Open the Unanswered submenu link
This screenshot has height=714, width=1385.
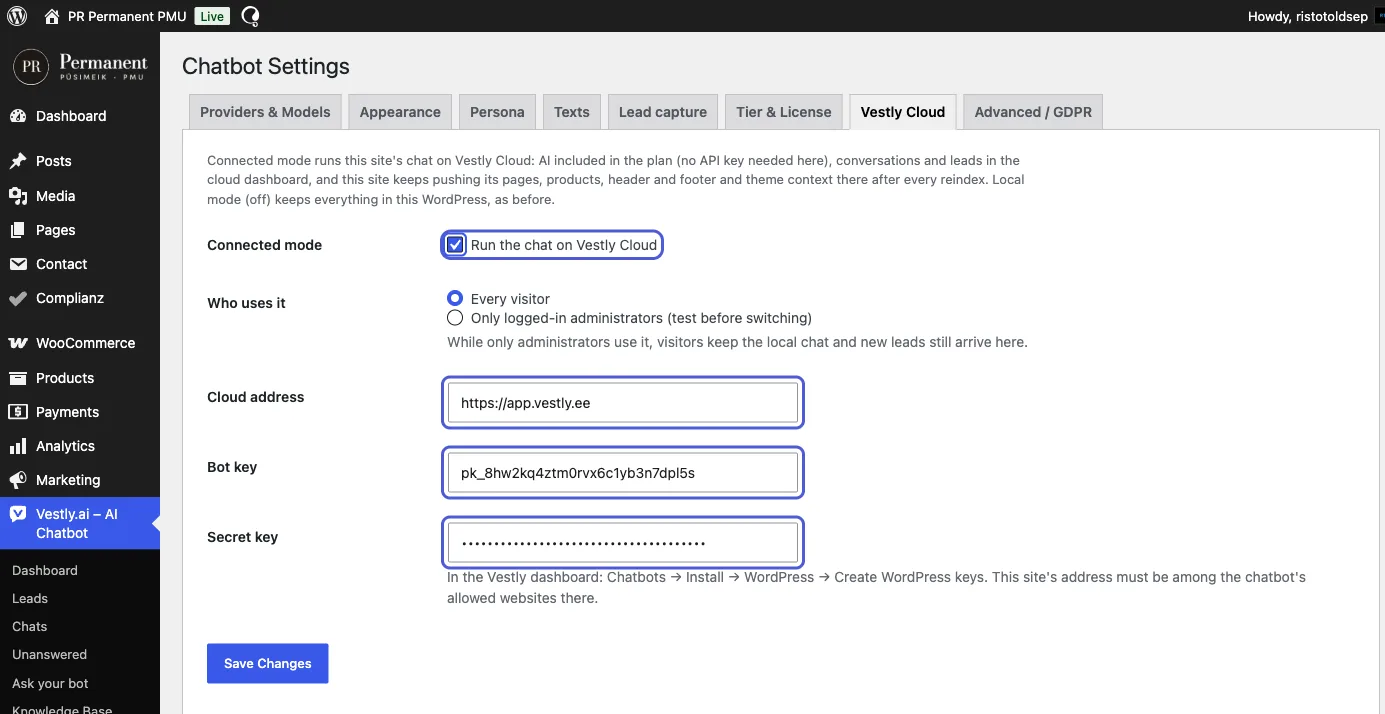pos(50,654)
